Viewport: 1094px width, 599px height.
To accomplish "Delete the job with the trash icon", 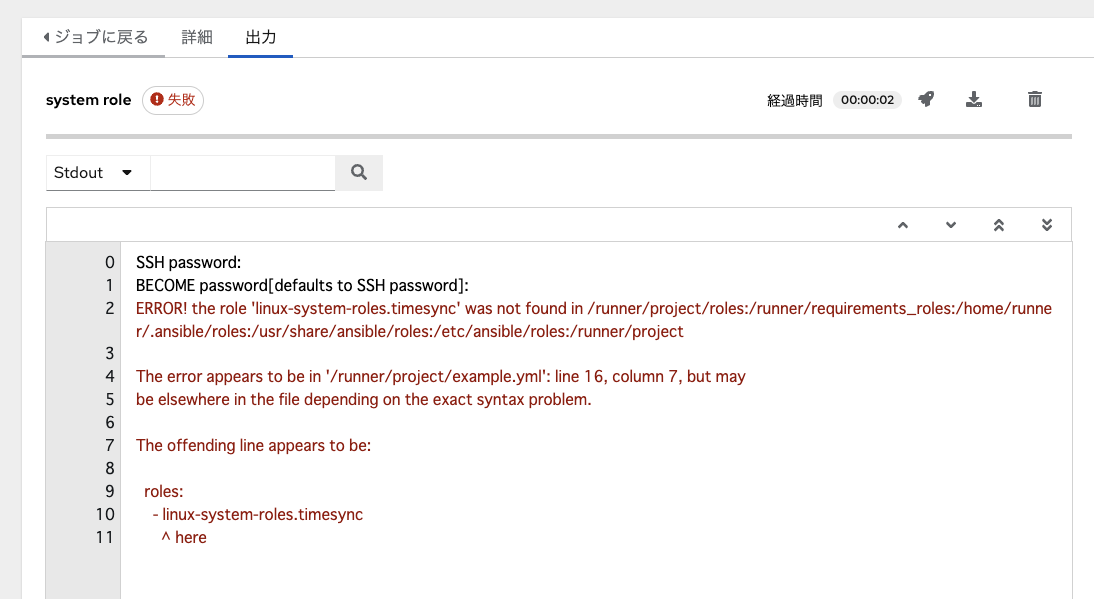I will (x=1035, y=99).
